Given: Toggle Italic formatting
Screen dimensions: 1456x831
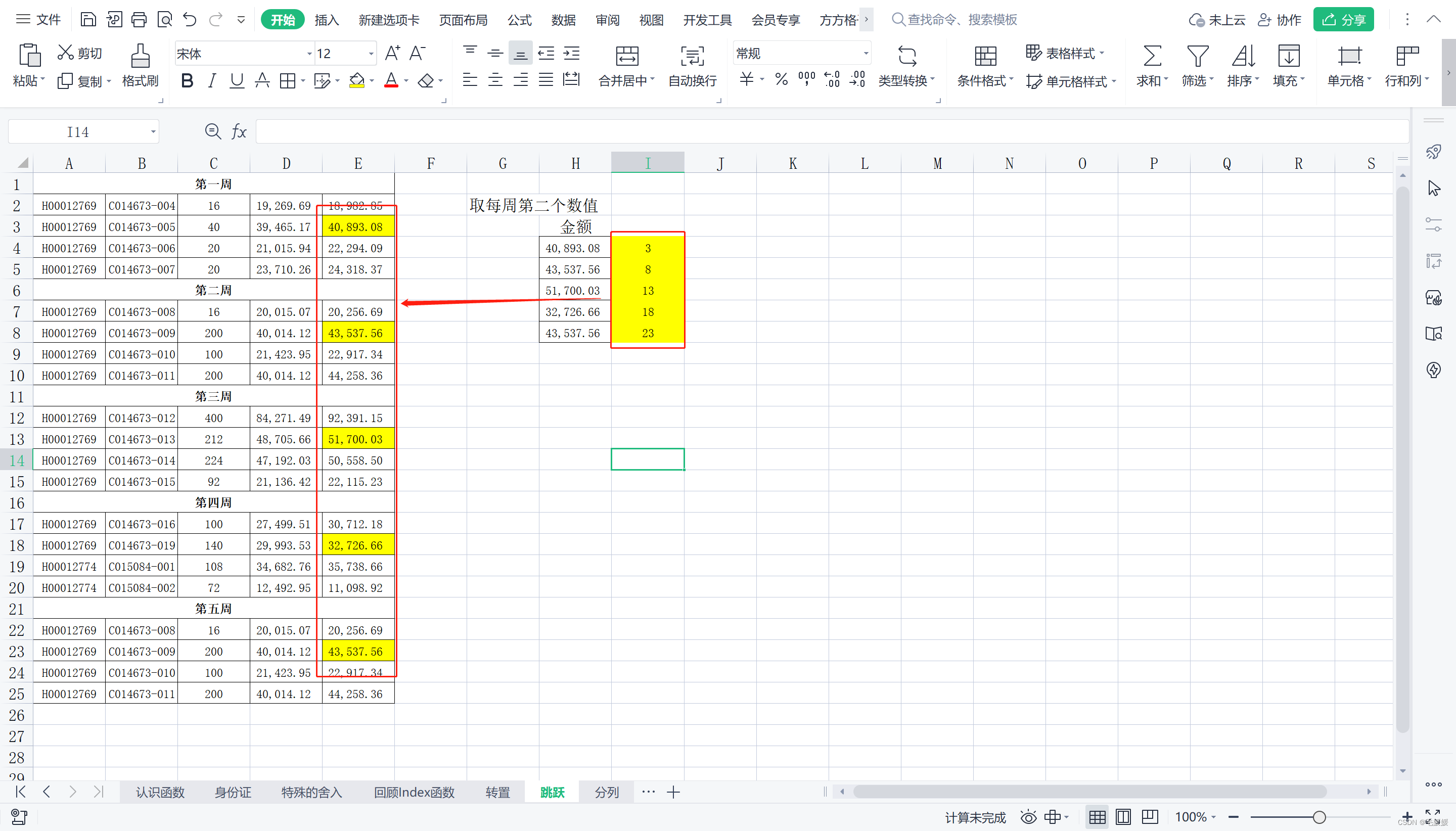Looking at the screenshot, I should 212,81.
